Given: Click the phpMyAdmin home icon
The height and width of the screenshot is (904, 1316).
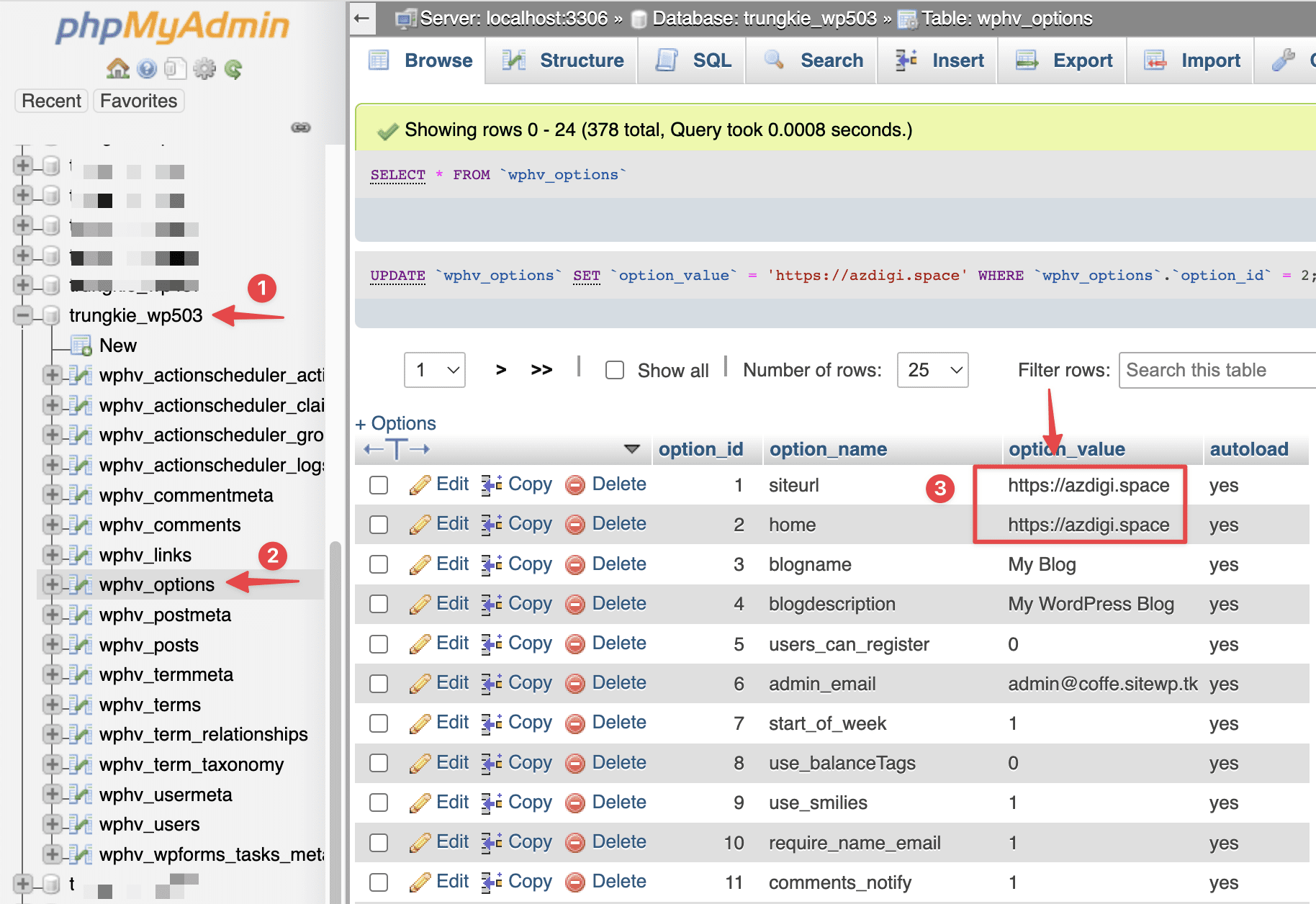Looking at the screenshot, I should [117, 69].
